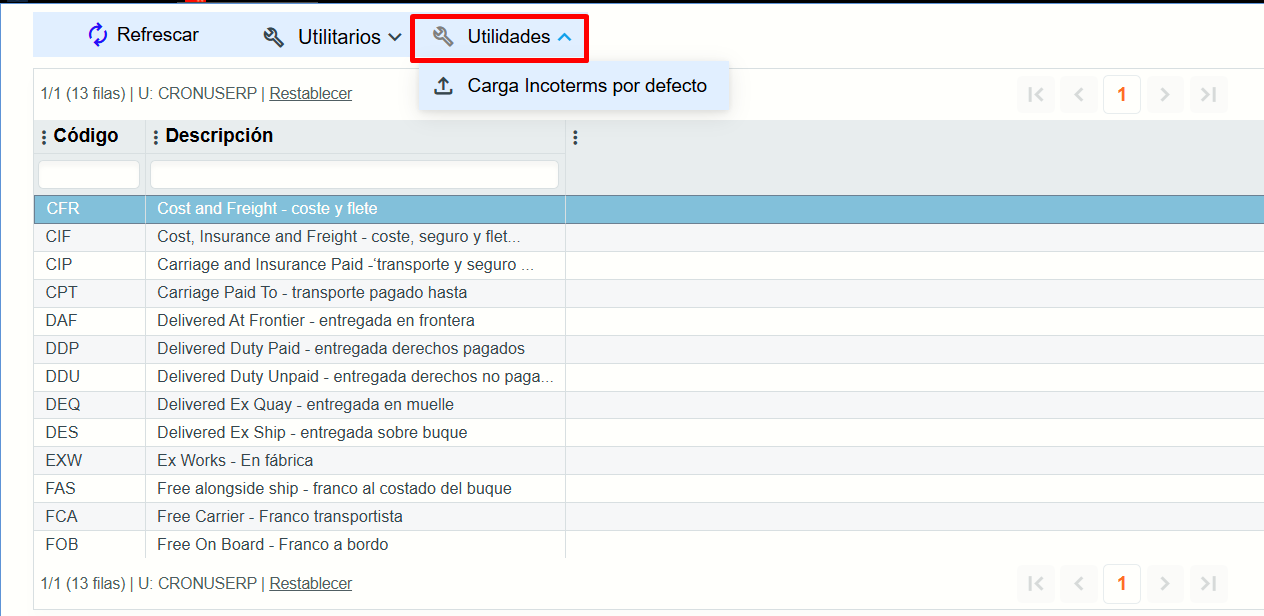Sort by the Código column header
The height and width of the screenshot is (616, 1264).
coord(86,136)
